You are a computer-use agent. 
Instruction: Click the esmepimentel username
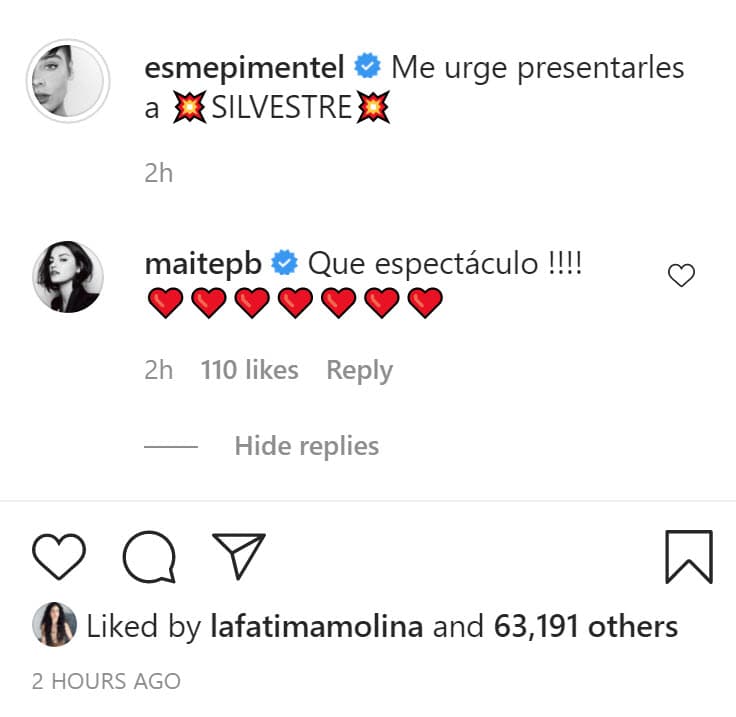click(245, 68)
